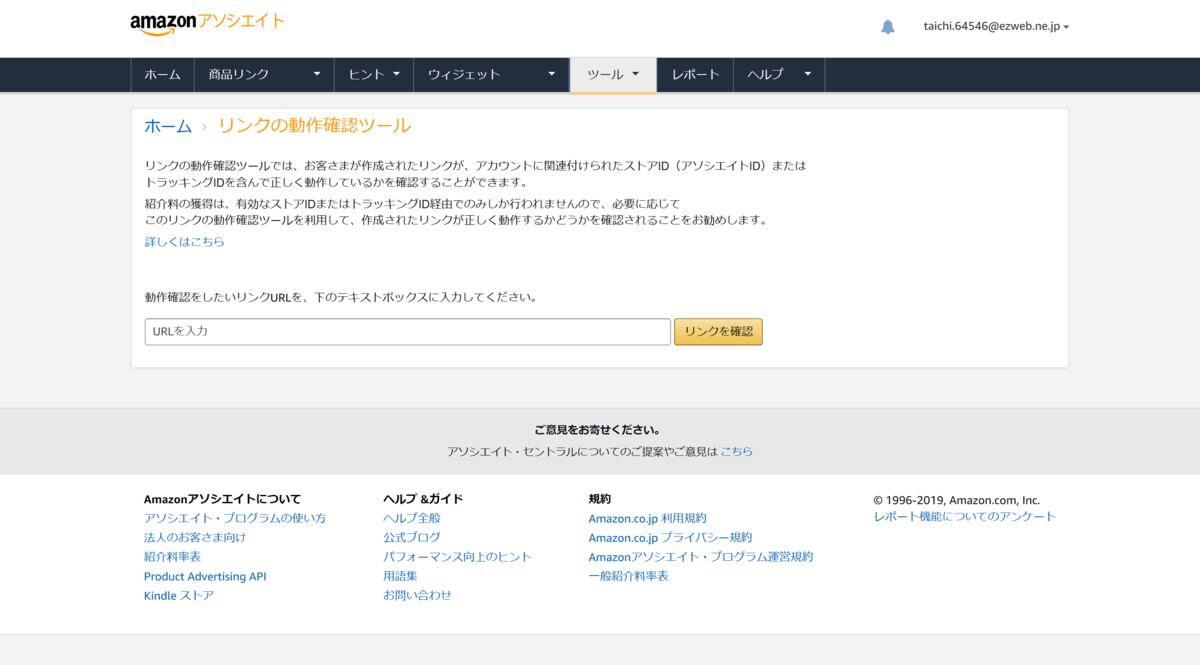The width and height of the screenshot is (1200, 665).
Task: Open the ヘルプ menu
Action: (779, 75)
